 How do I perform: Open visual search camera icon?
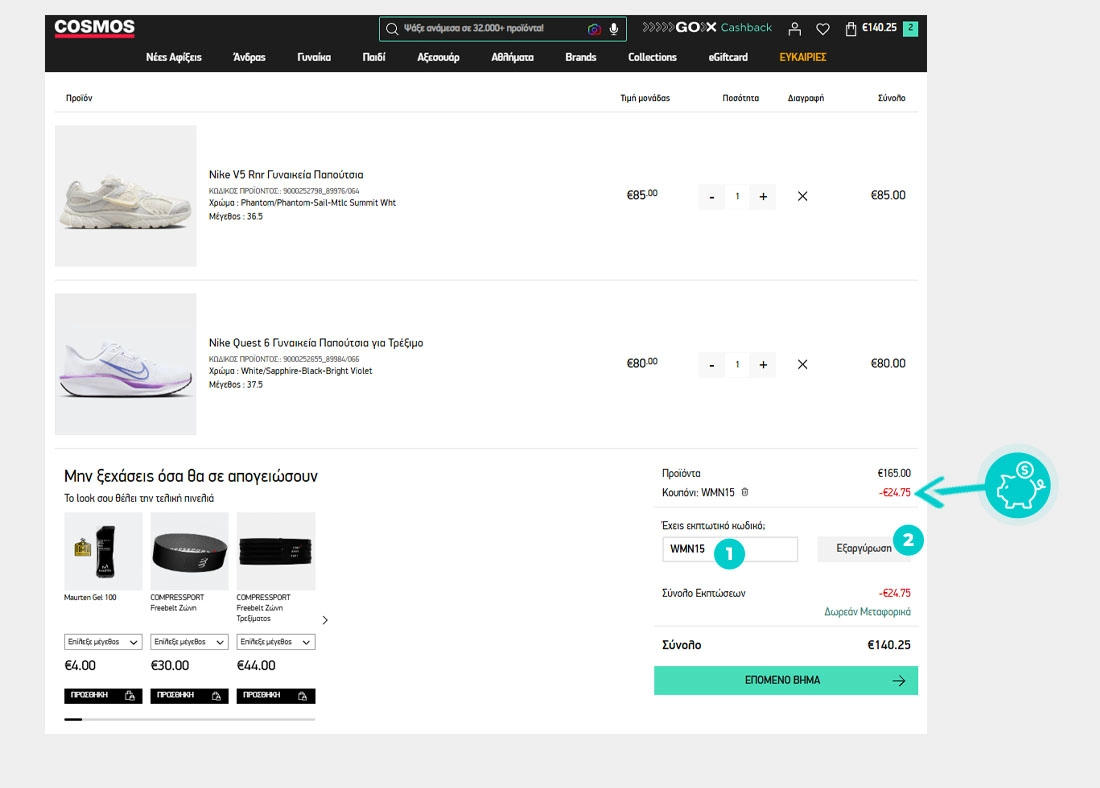pos(594,29)
